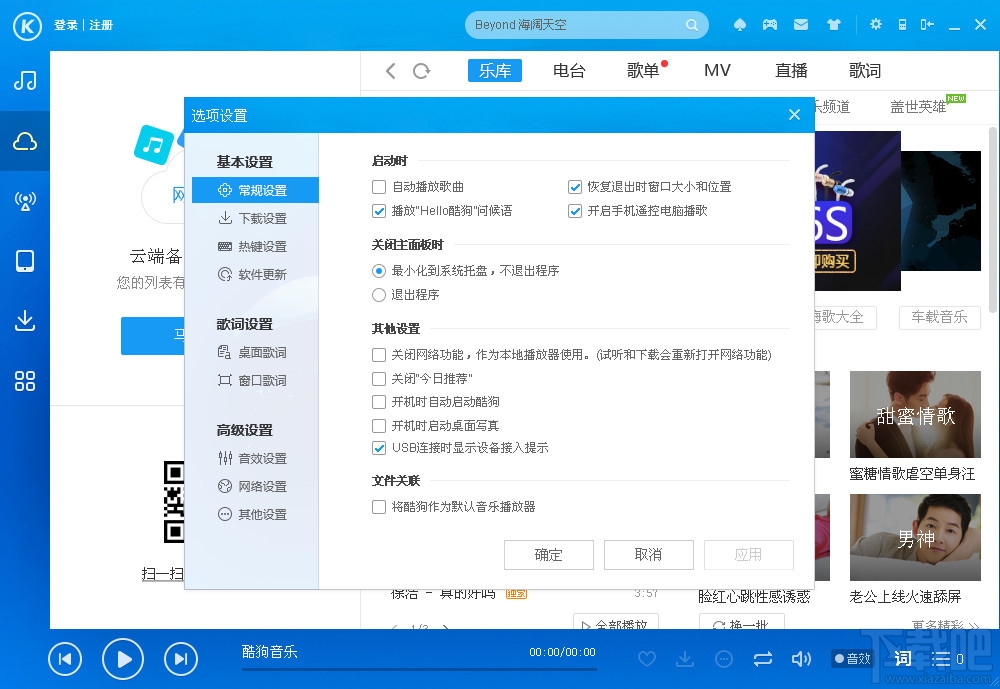Open more options via ellipsis icon
Screen dimensions: 1000x689
pyautogui.click(x=723, y=659)
